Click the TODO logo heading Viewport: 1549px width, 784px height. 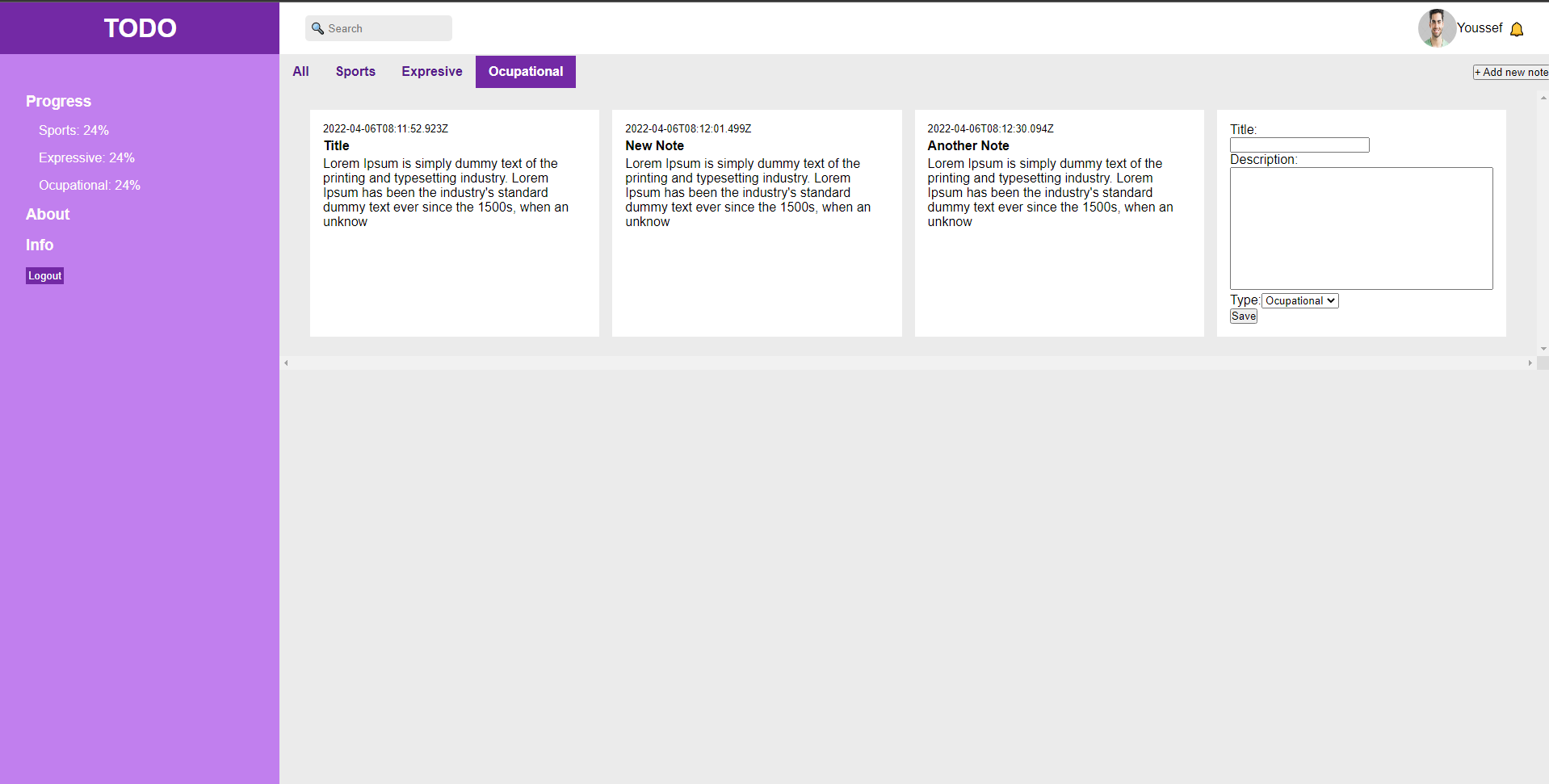point(140,28)
